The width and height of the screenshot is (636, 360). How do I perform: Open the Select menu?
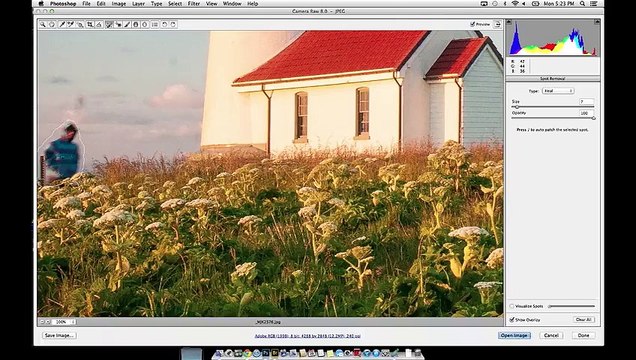[x=175, y=4]
